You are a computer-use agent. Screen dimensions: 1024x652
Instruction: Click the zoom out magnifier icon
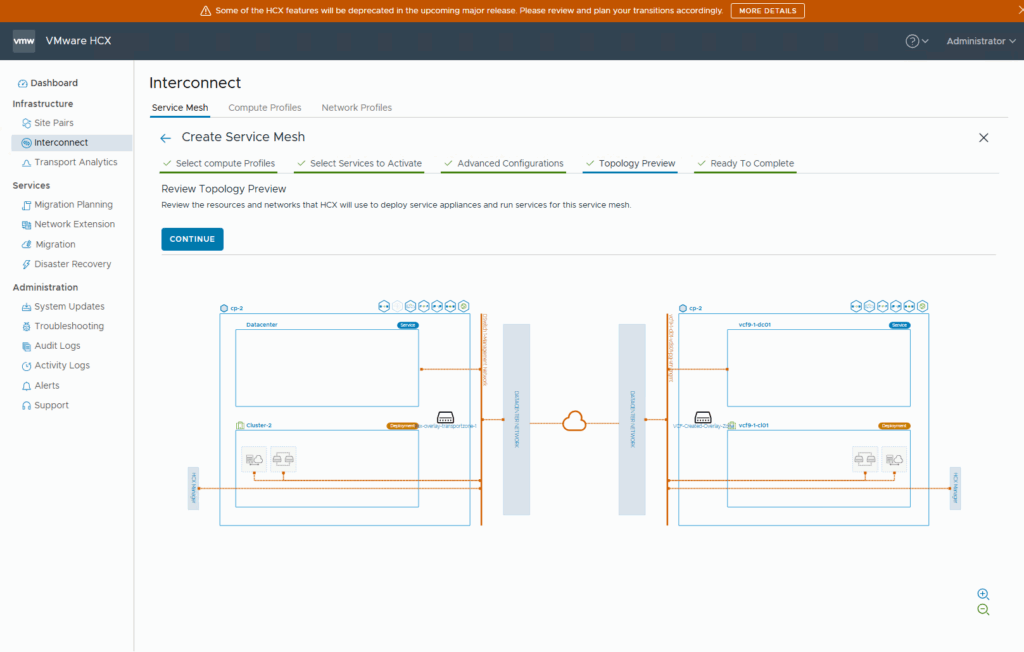click(x=983, y=610)
